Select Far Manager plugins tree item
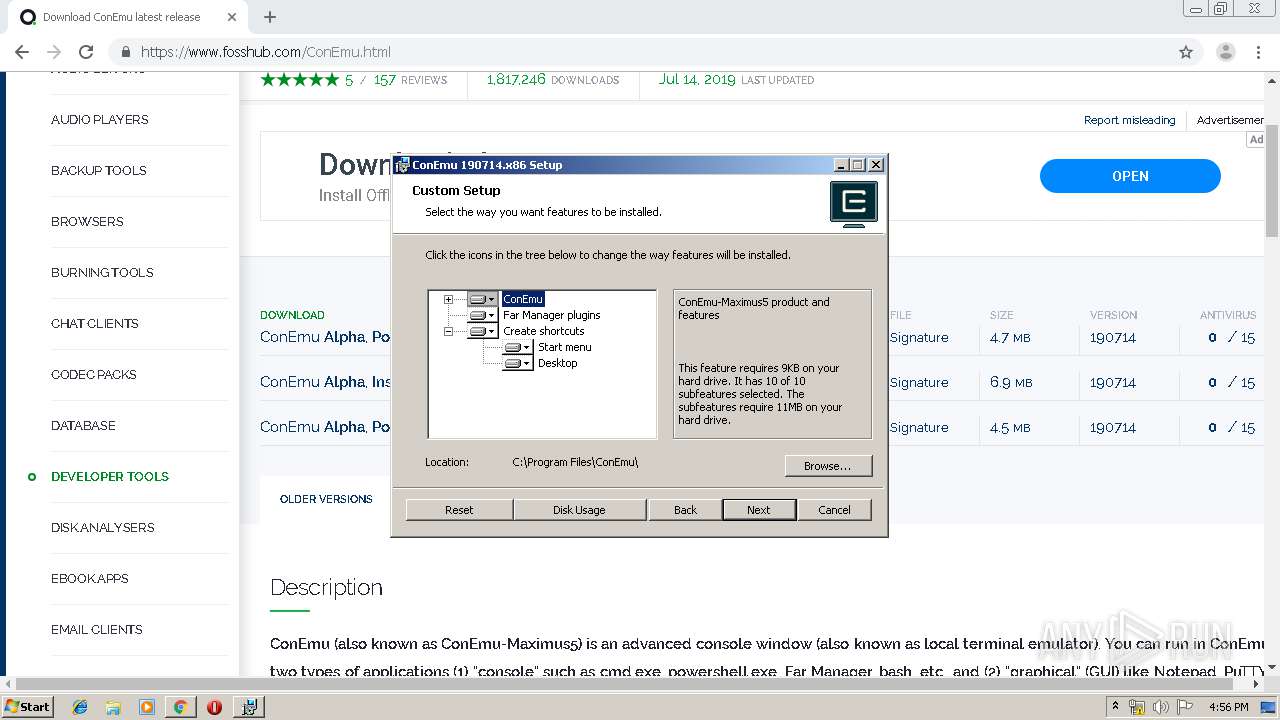 tap(552, 315)
